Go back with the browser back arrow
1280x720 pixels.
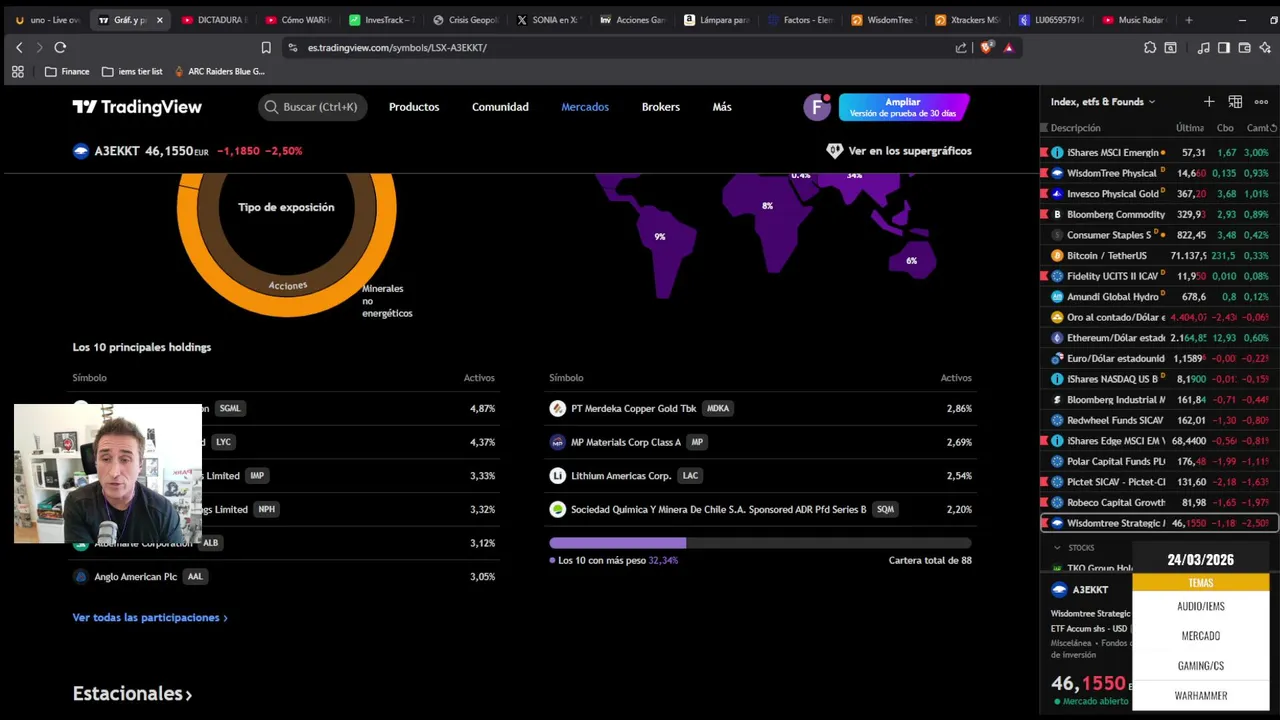coord(19,47)
